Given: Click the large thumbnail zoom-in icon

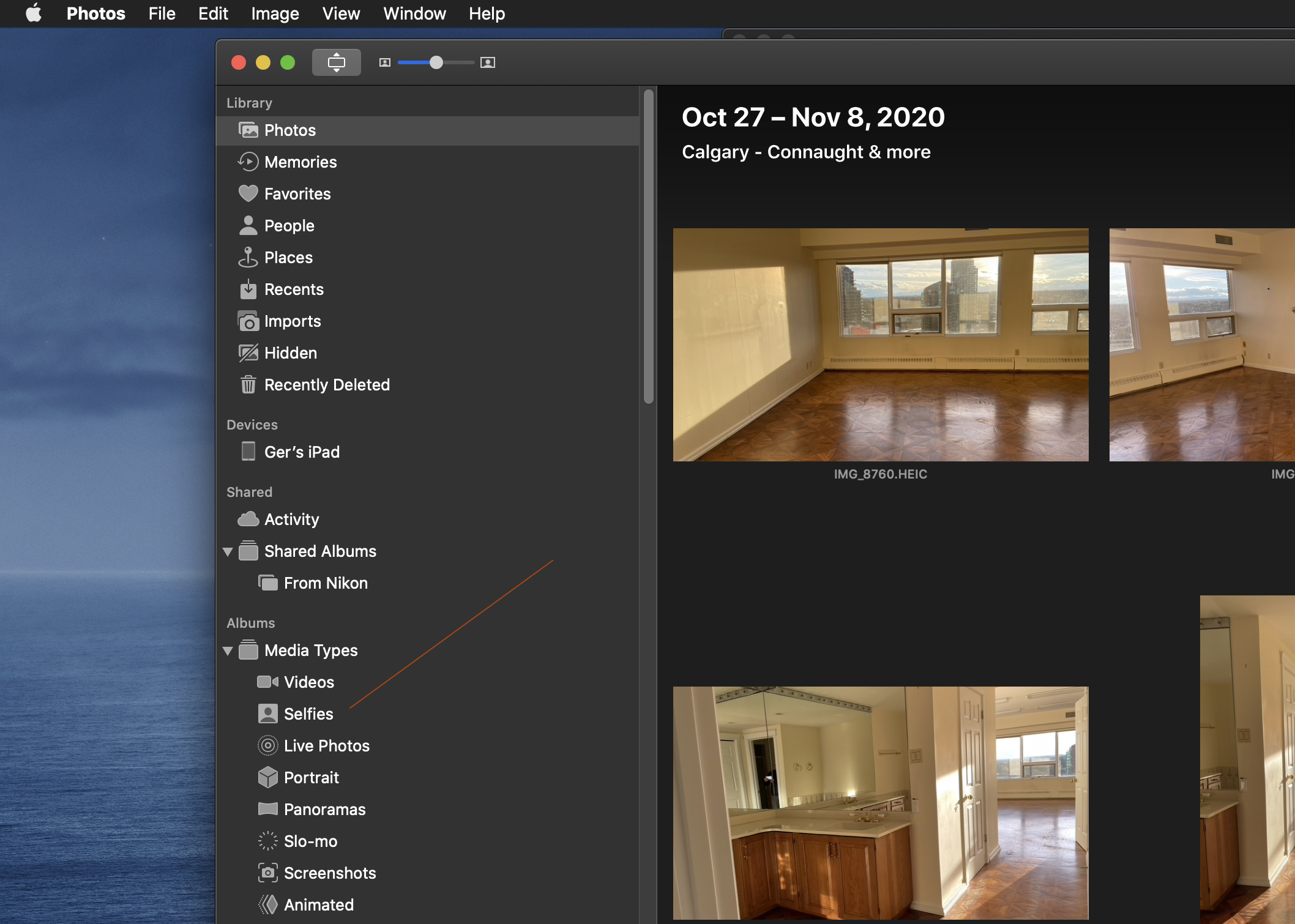Looking at the screenshot, I should 488,62.
